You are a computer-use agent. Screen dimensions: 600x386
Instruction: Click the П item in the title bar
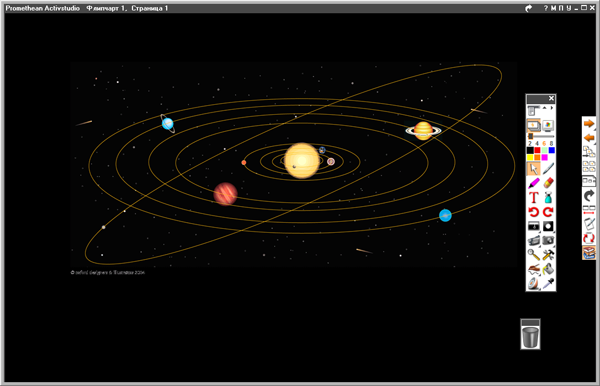(561, 8)
